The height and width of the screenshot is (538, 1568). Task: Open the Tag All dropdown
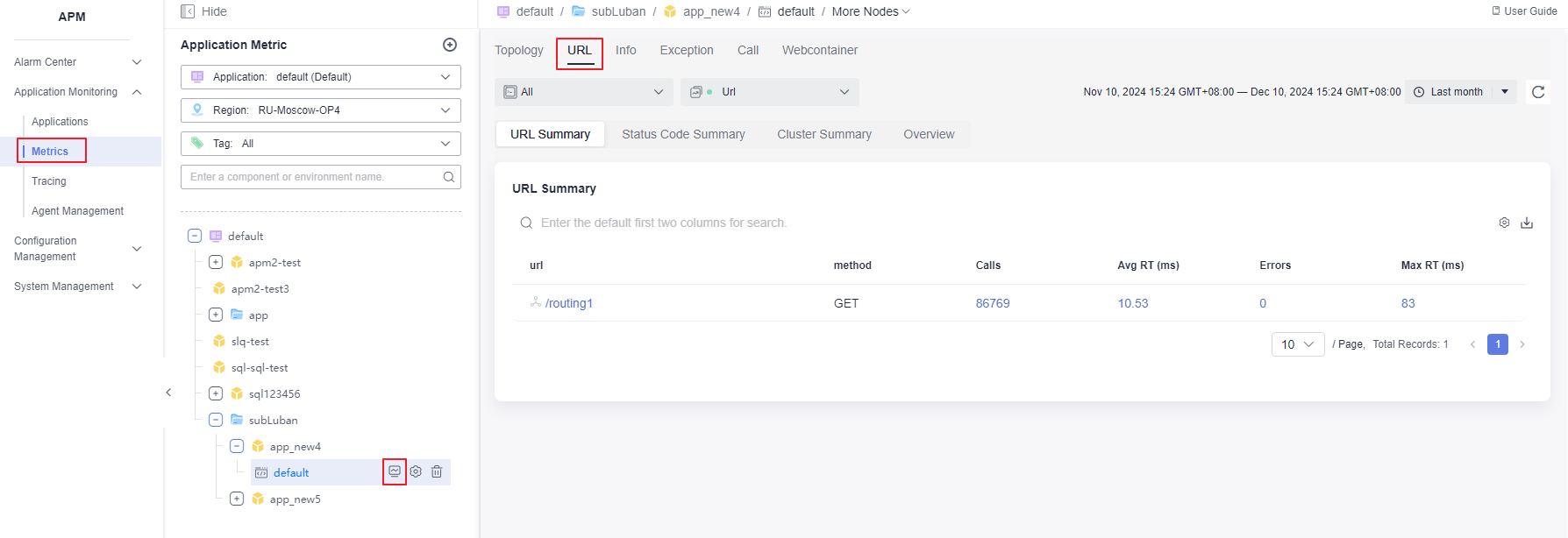[x=321, y=144]
